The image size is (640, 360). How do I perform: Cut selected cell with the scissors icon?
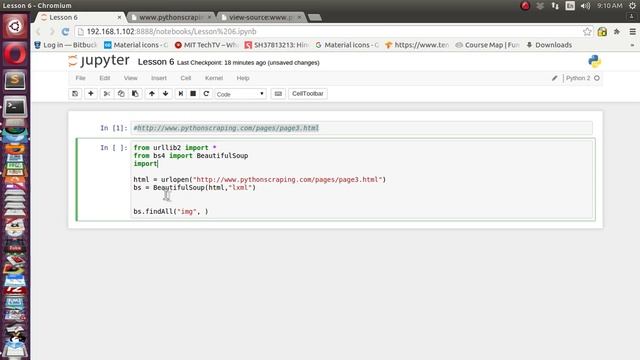click(x=107, y=93)
